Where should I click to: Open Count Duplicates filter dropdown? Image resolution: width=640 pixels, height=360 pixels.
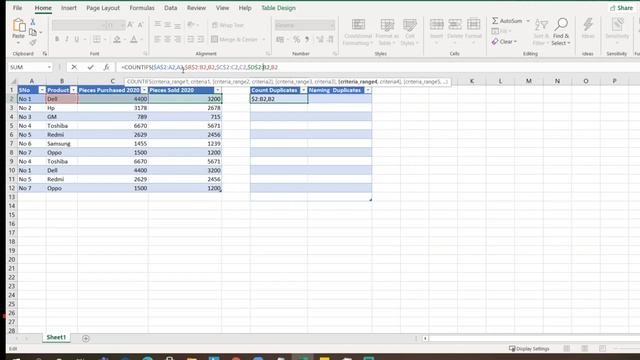pos(303,90)
